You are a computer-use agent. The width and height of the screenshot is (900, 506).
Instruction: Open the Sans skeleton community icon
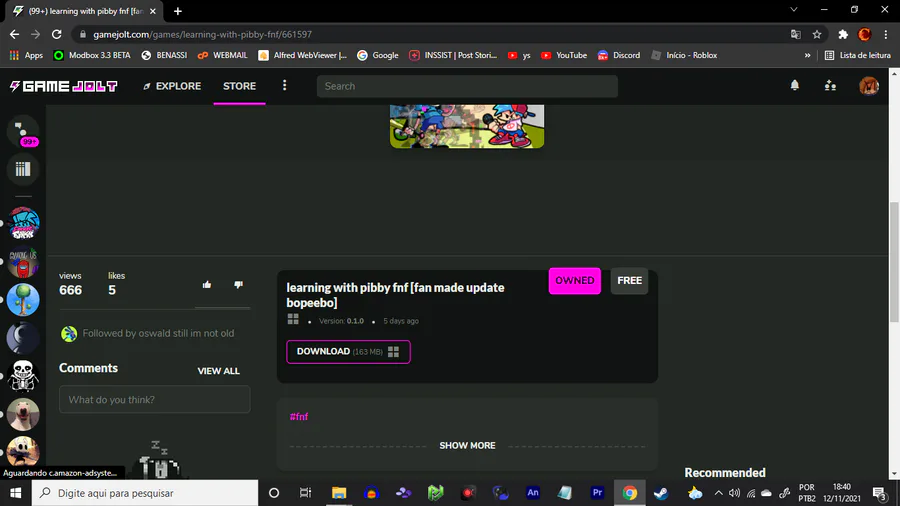point(23,376)
